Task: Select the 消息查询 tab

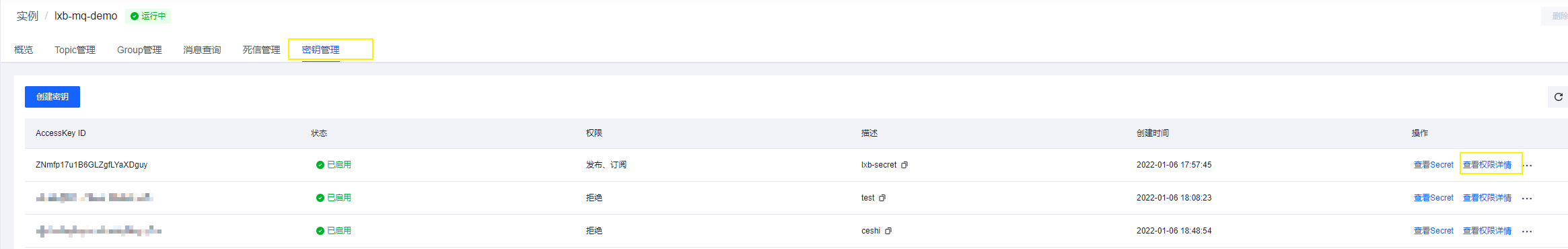Action: point(202,50)
